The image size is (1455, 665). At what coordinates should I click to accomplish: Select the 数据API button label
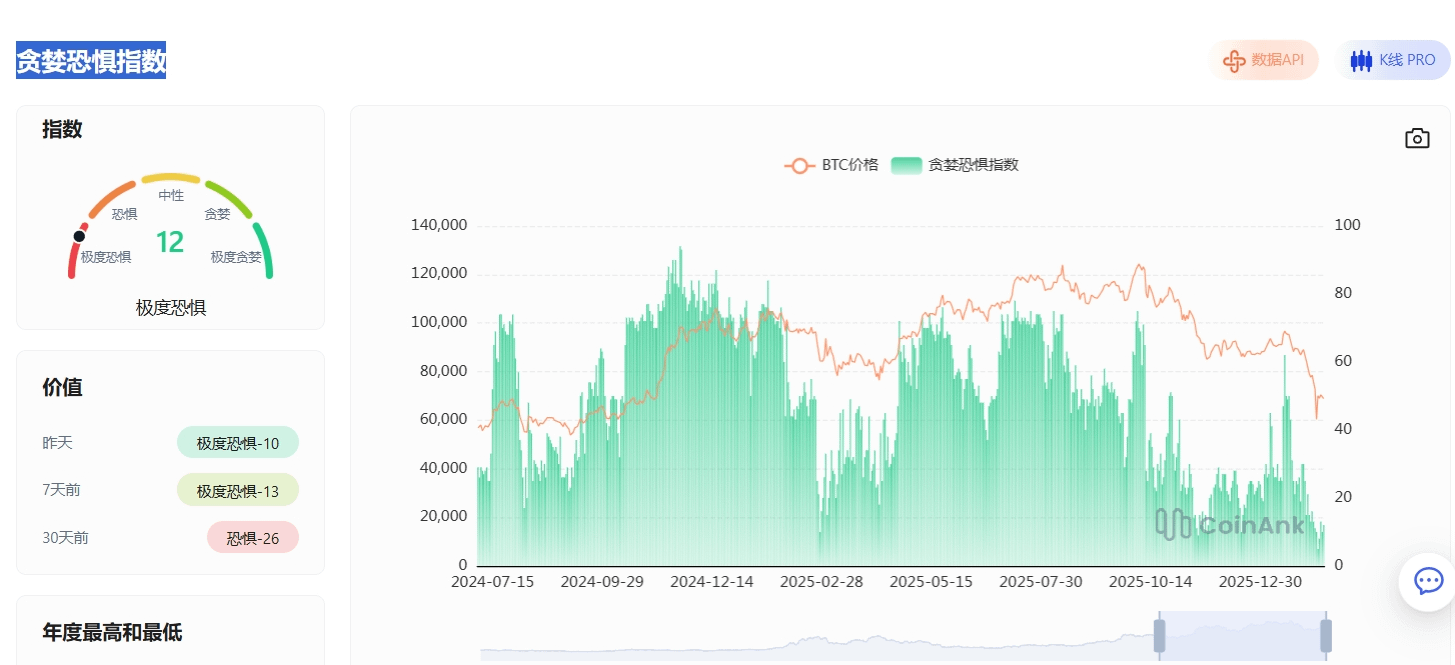click(x=1277, y=60)
